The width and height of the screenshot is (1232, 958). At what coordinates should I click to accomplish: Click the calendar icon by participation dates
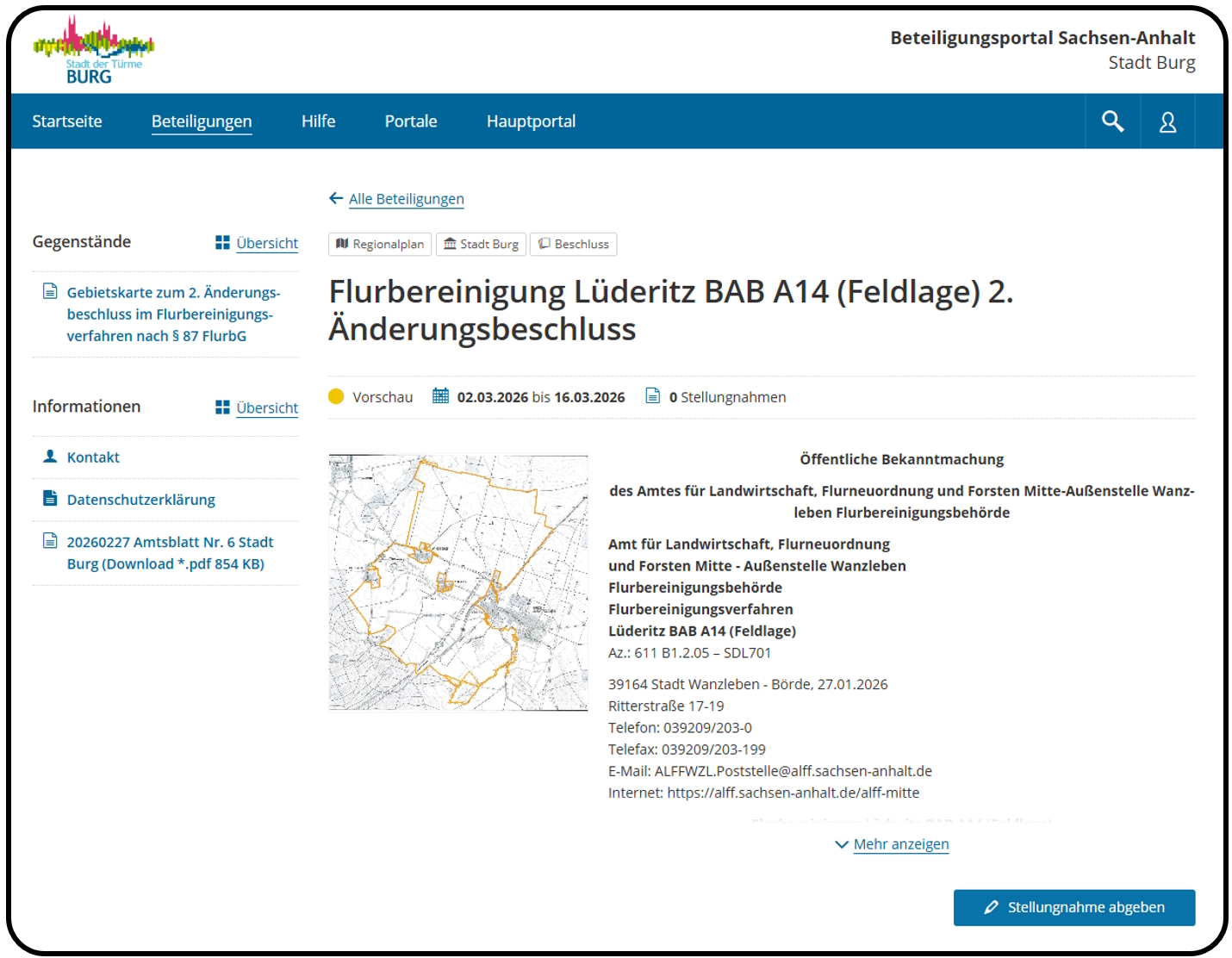coord(440,396)
